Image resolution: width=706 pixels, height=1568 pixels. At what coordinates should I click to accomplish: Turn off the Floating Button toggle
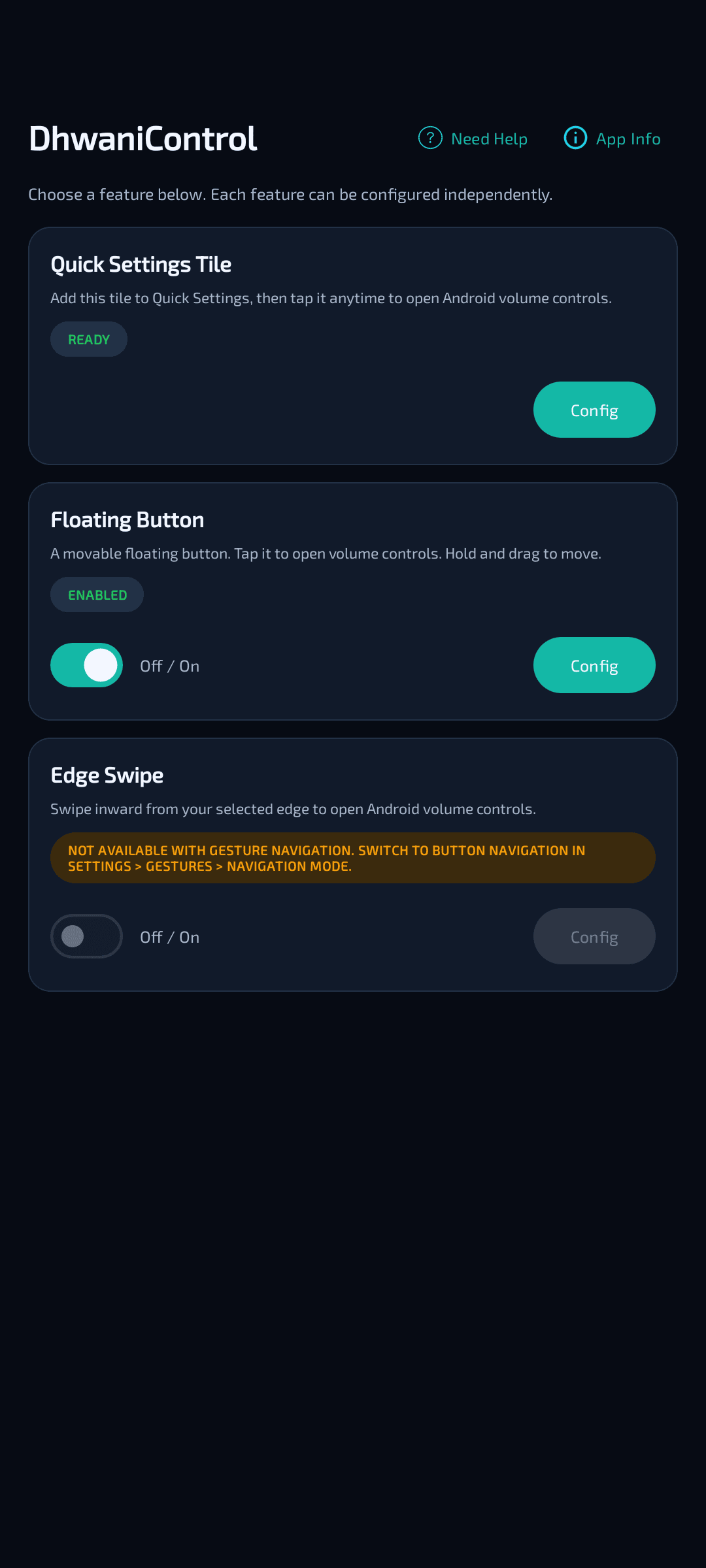pyautogui.click(x=87, y=665)
